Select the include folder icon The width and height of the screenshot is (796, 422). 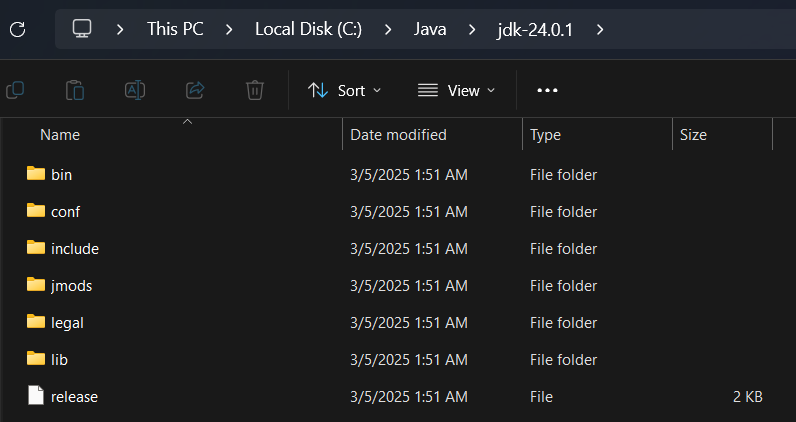(36, 248)
